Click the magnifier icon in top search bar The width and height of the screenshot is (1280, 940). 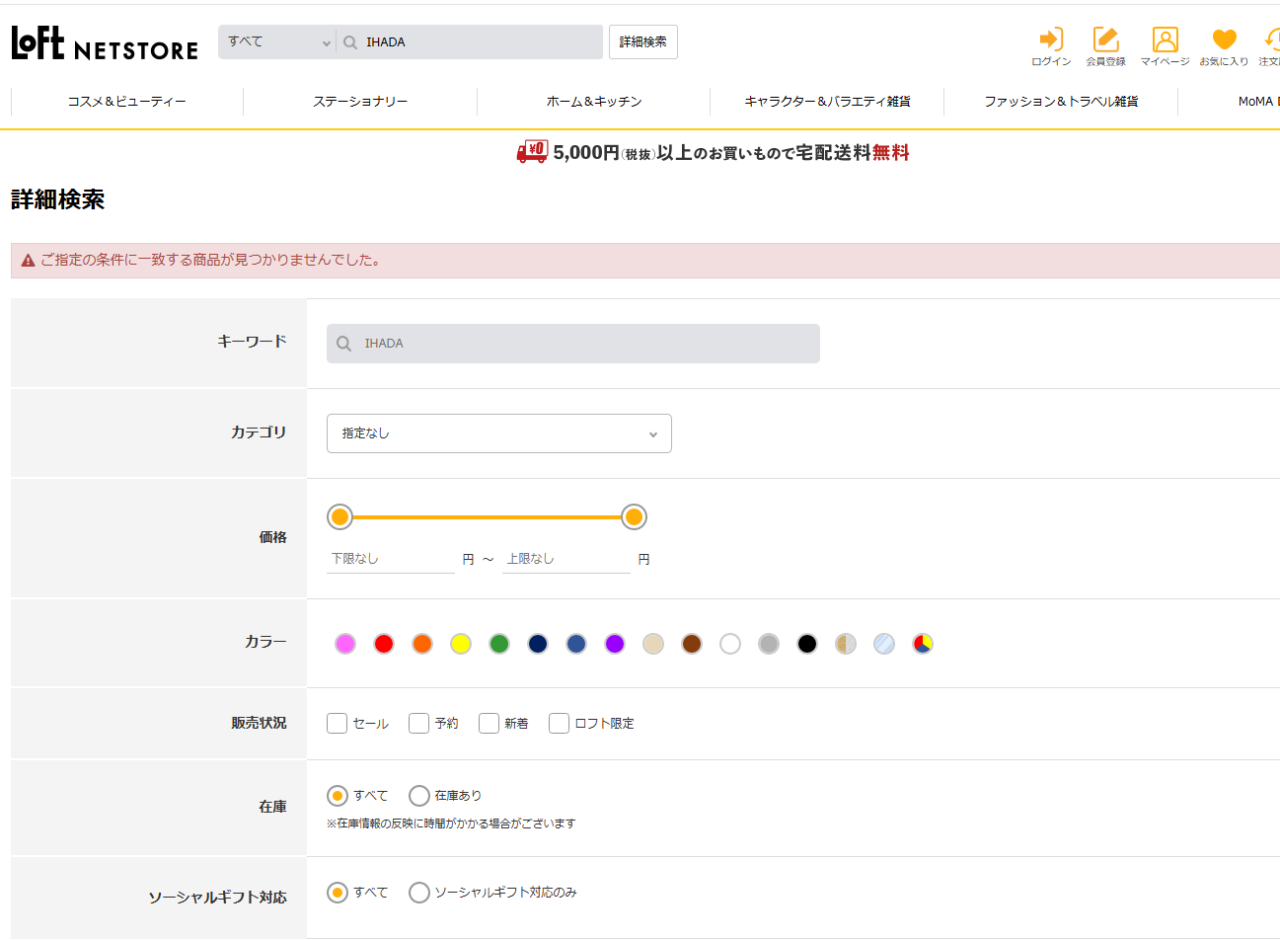click(351, 43)
